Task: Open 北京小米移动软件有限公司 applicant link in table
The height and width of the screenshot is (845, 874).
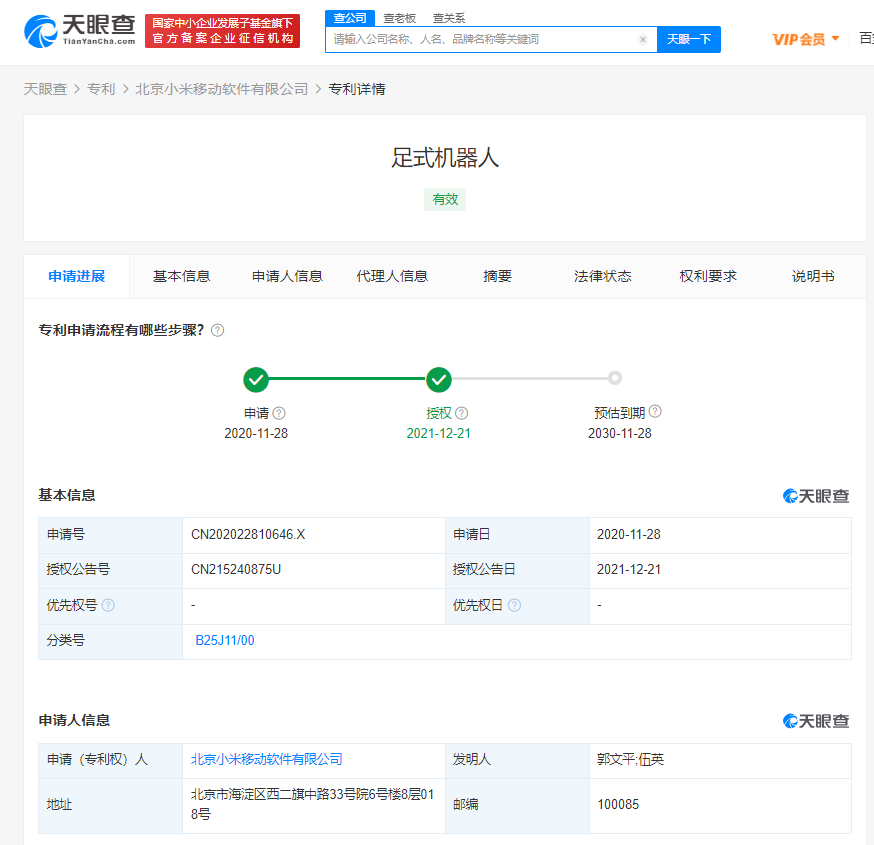Action: [x=267, y=759]
